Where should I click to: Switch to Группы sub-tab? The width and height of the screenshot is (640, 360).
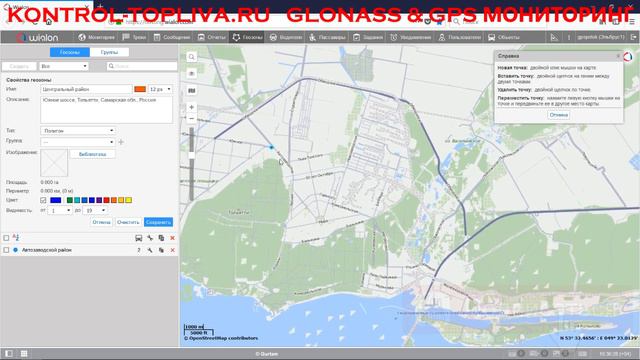coord(109,52)
